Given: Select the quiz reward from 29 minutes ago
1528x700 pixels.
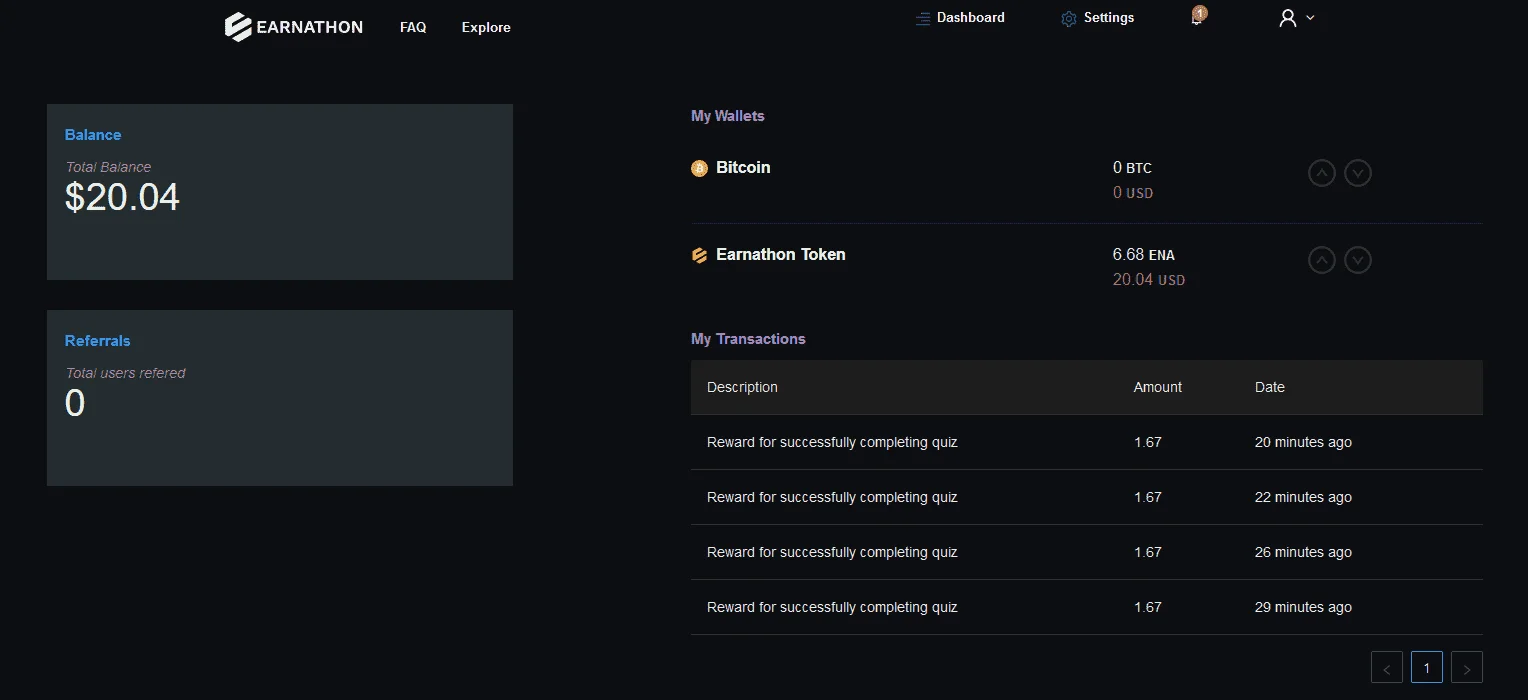Looking at the screenshot, I should pos(1086,607).
